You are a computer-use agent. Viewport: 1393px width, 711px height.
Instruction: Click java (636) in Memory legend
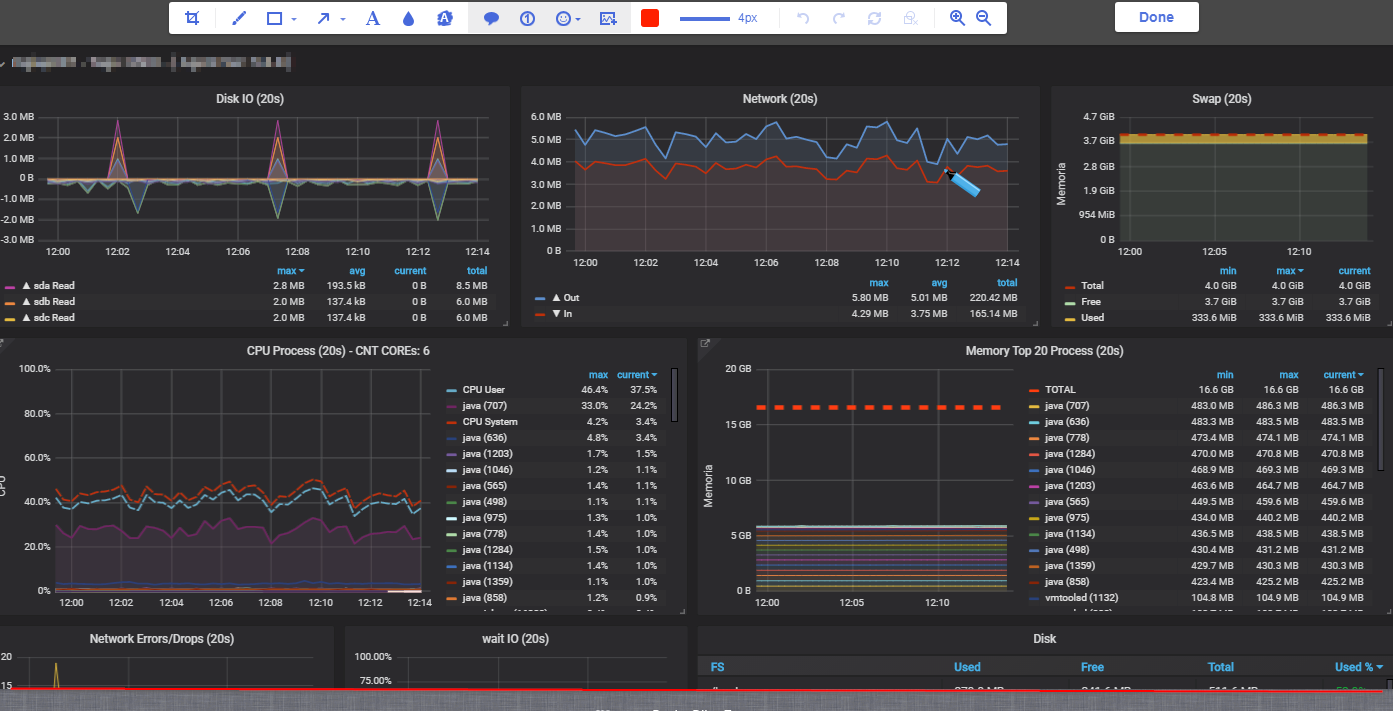[1066, 422]
